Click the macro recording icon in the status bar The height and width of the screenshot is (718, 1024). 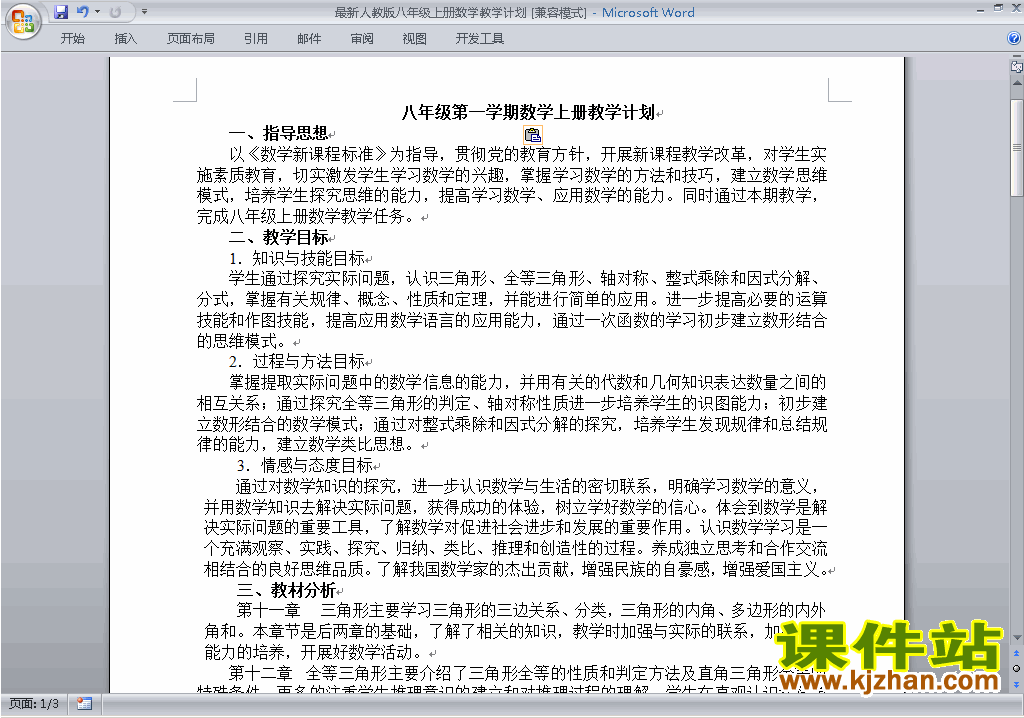[84, 704]
